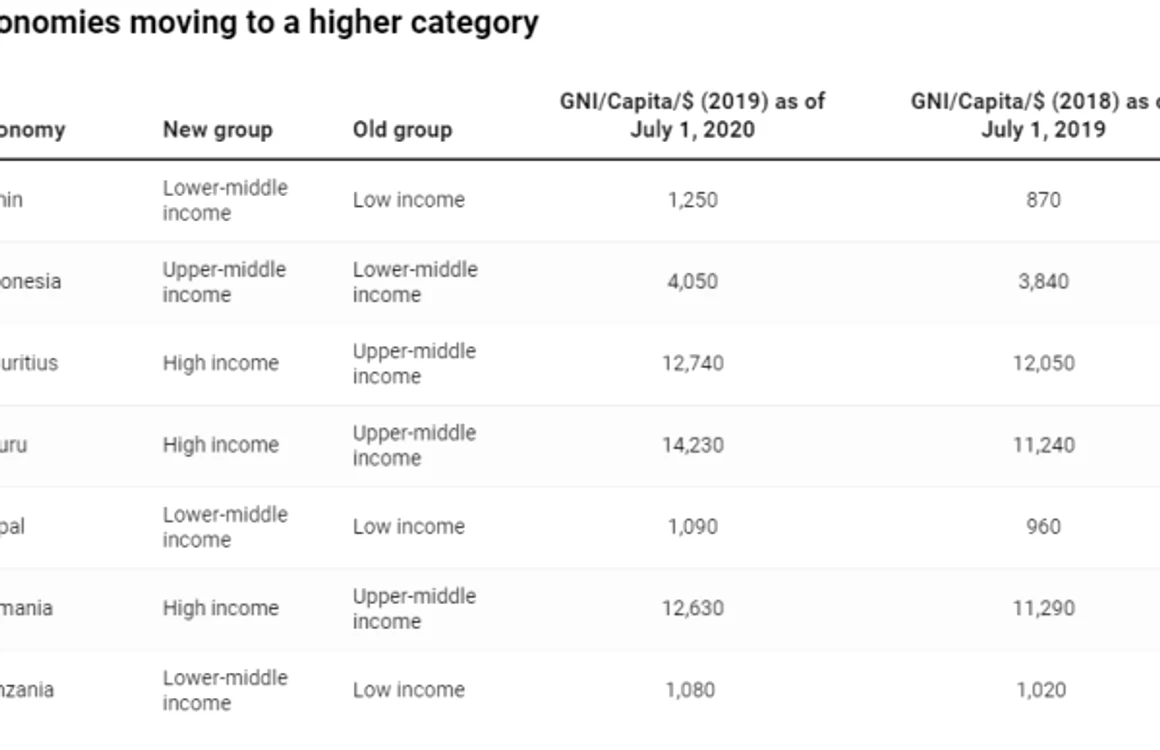This screenshot has height=750, width=1160.
Task: Click the 1,250 GNI value
Action: pyautogui.click(x=692, y=200)
